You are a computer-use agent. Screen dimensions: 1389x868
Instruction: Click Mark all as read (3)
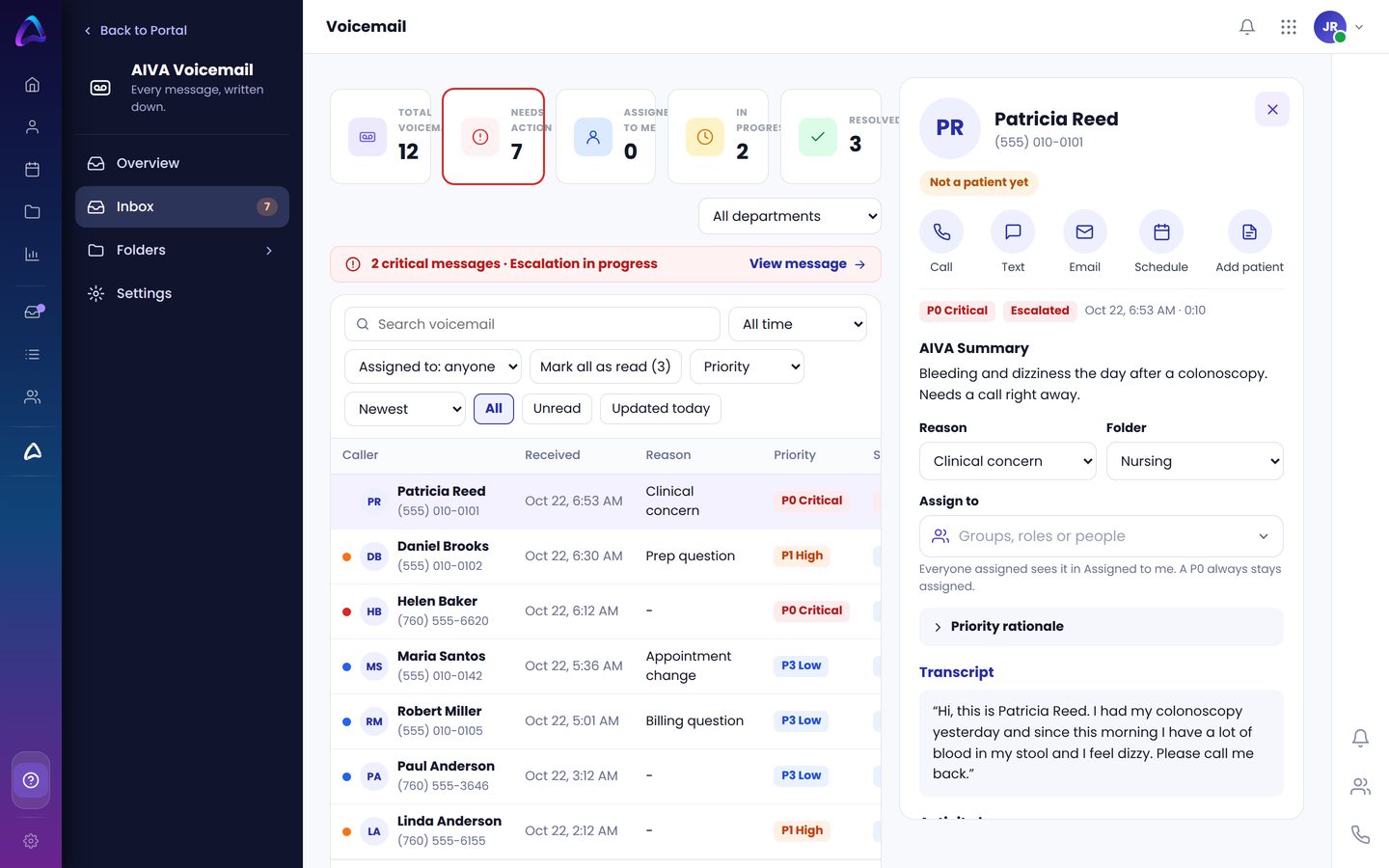pyautogui.click(x=606, y=366)
